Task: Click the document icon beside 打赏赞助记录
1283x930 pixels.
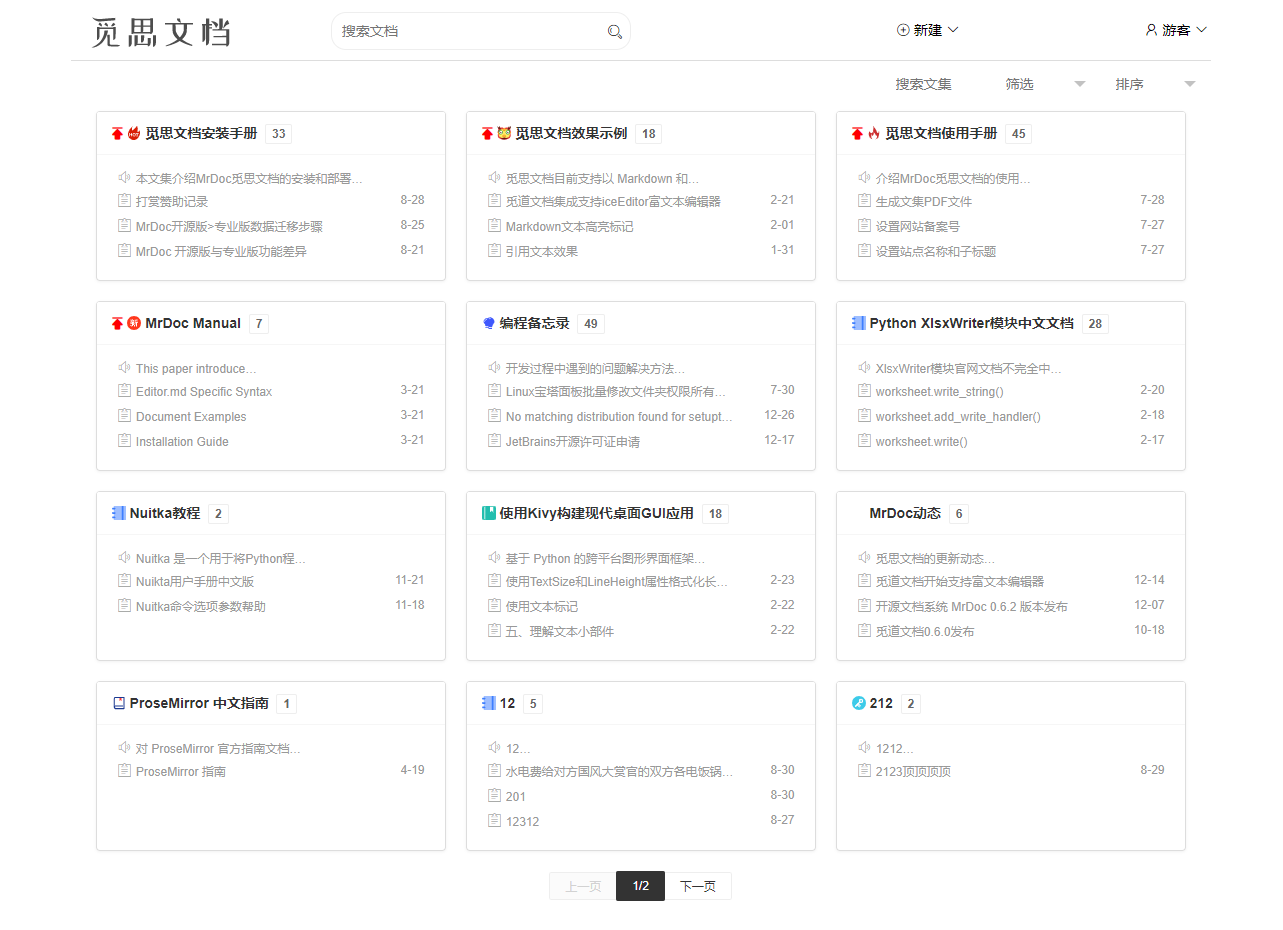Action: pos(125,200)
